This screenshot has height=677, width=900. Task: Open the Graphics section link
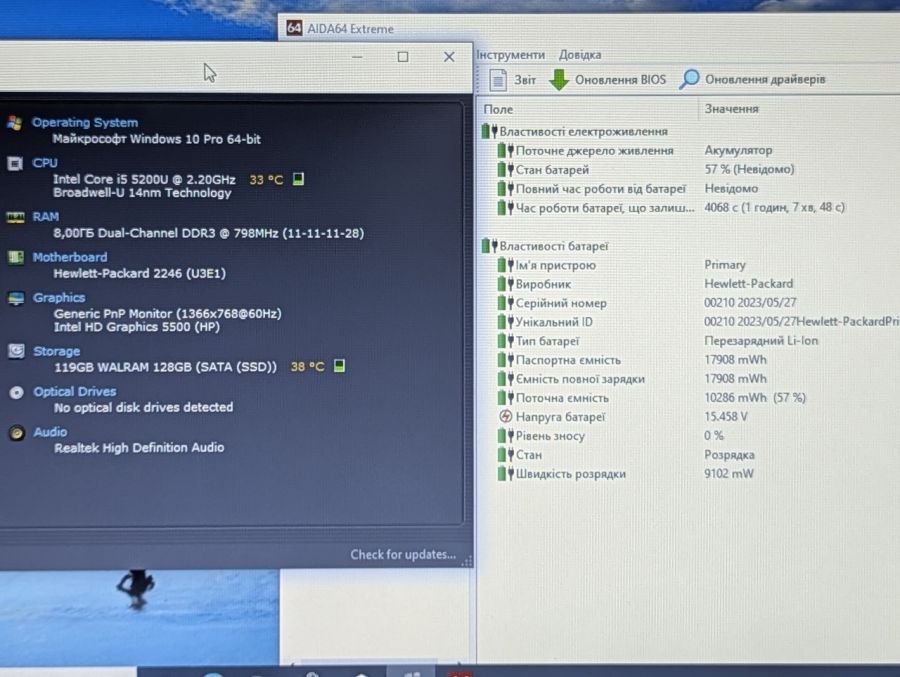click(x=59, y=297)
